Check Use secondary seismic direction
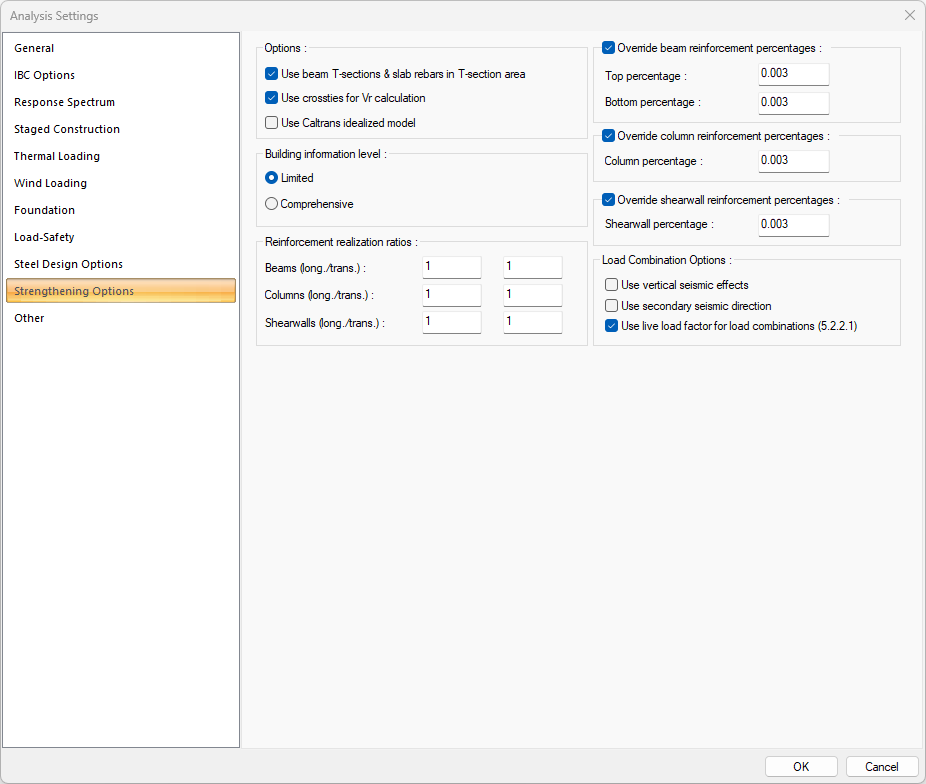 [x=612, y=306]
